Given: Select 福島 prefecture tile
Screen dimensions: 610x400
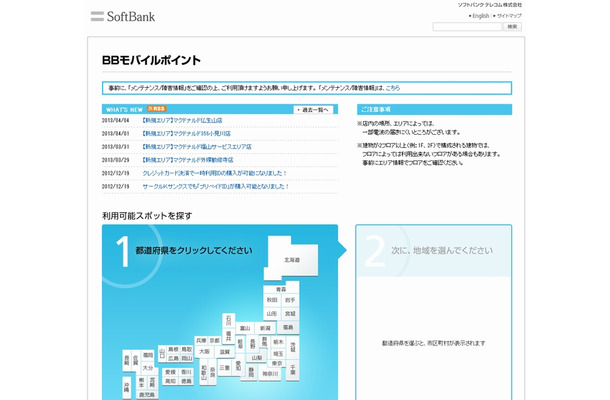Looking at the screenshot, I should [x=288, y=327].
